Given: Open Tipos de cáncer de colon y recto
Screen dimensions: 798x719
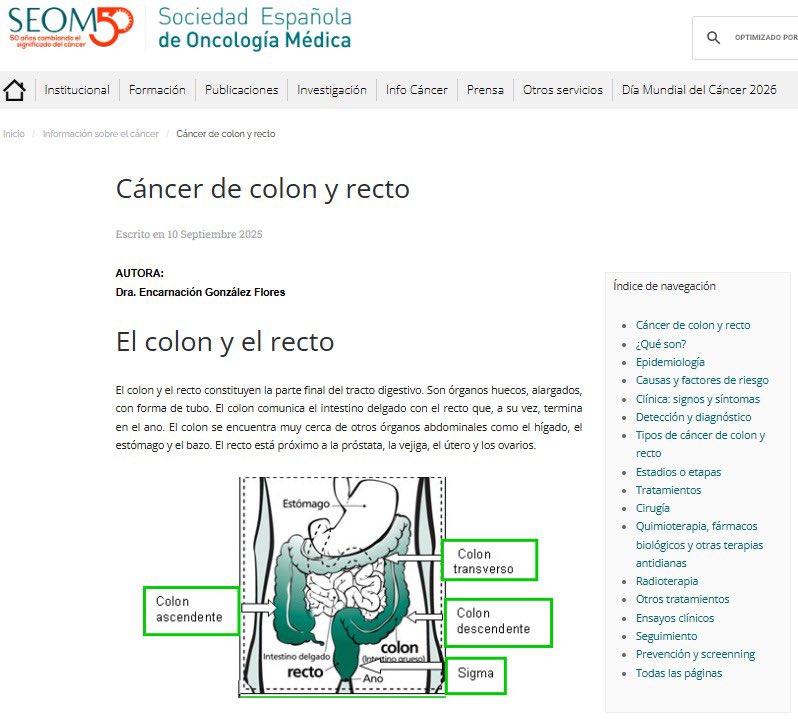Looking at the screenshot, I should pyautogui.click(x=700, y=444).
